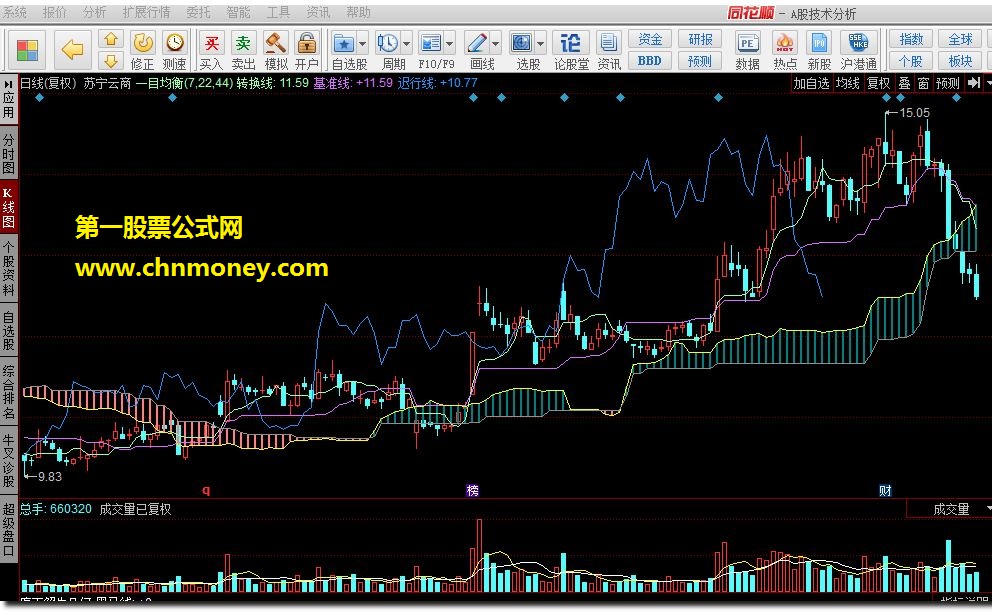Open the 模拟 gavel icon

pos(275,43)
